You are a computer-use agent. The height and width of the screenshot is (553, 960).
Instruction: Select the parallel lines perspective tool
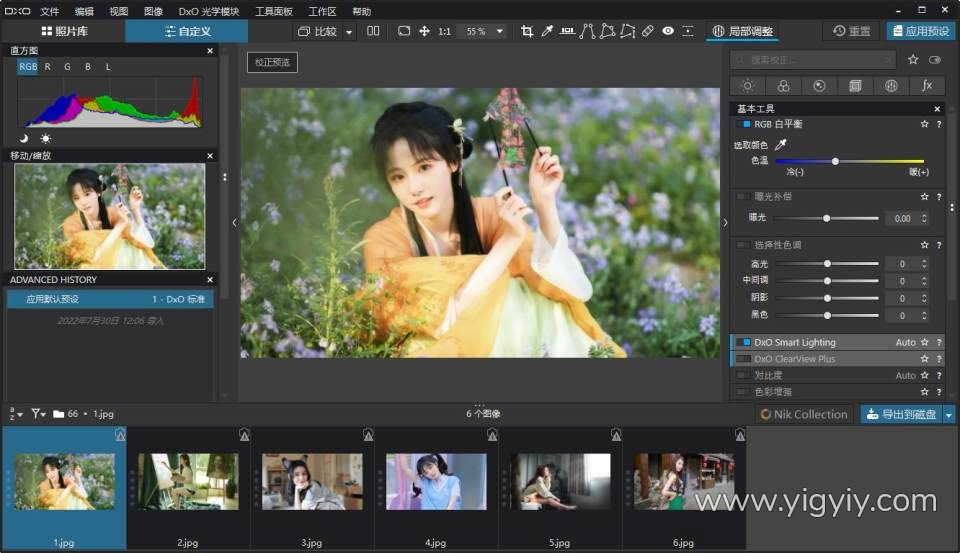pyautogui.click(x=587, y=31)
